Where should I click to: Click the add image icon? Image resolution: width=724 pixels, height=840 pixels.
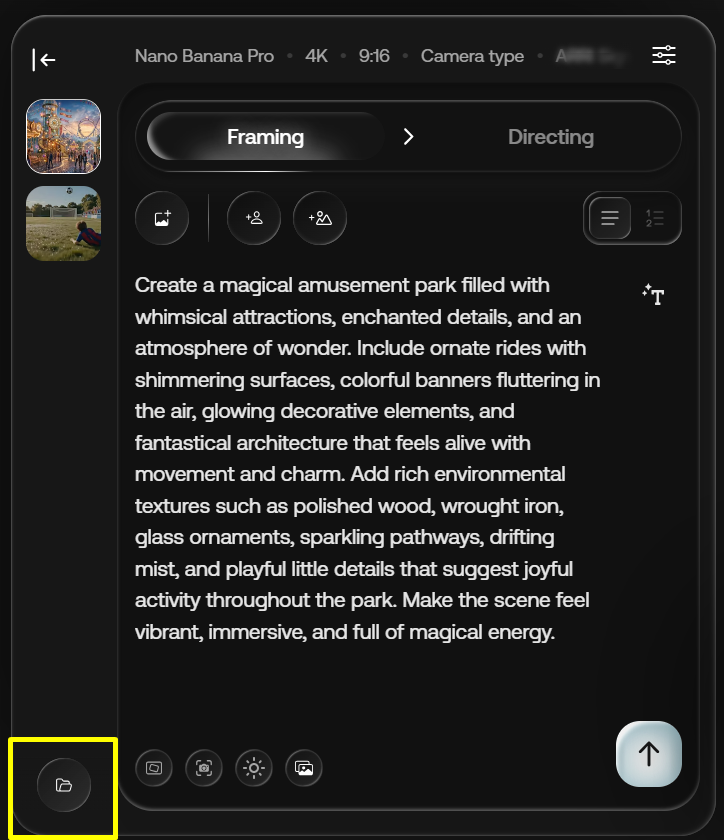coord(162,218)
